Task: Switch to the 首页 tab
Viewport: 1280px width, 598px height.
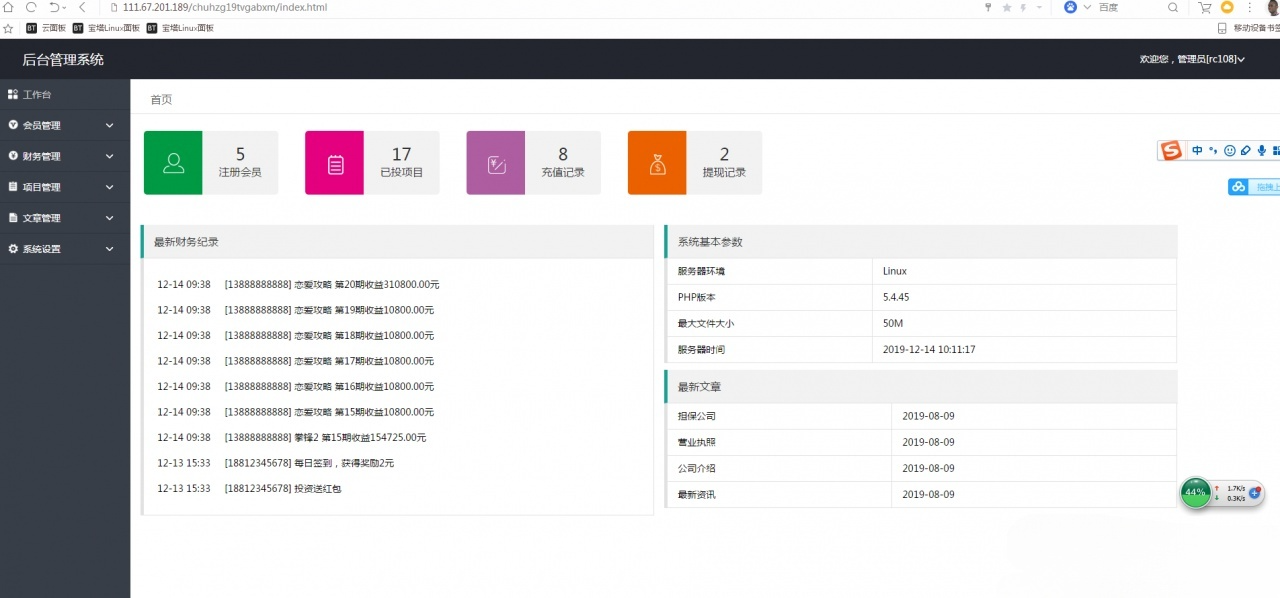Action: point(160,99)
